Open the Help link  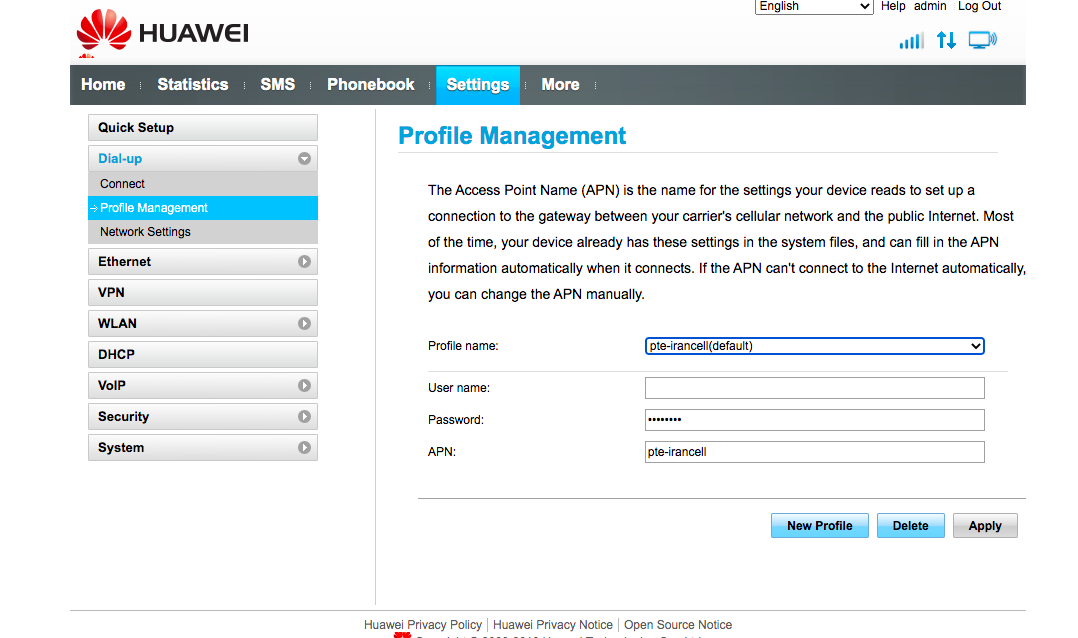click(893, 6)
